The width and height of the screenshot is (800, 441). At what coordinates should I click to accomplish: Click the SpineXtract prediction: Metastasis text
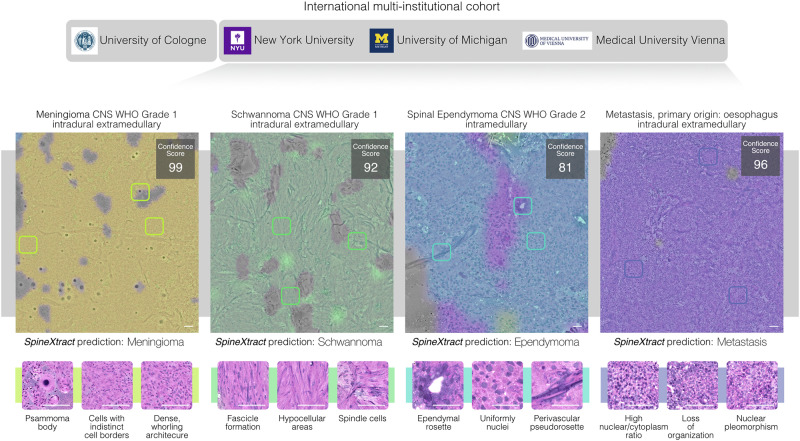pyautogui.click(x=690, y=342)
